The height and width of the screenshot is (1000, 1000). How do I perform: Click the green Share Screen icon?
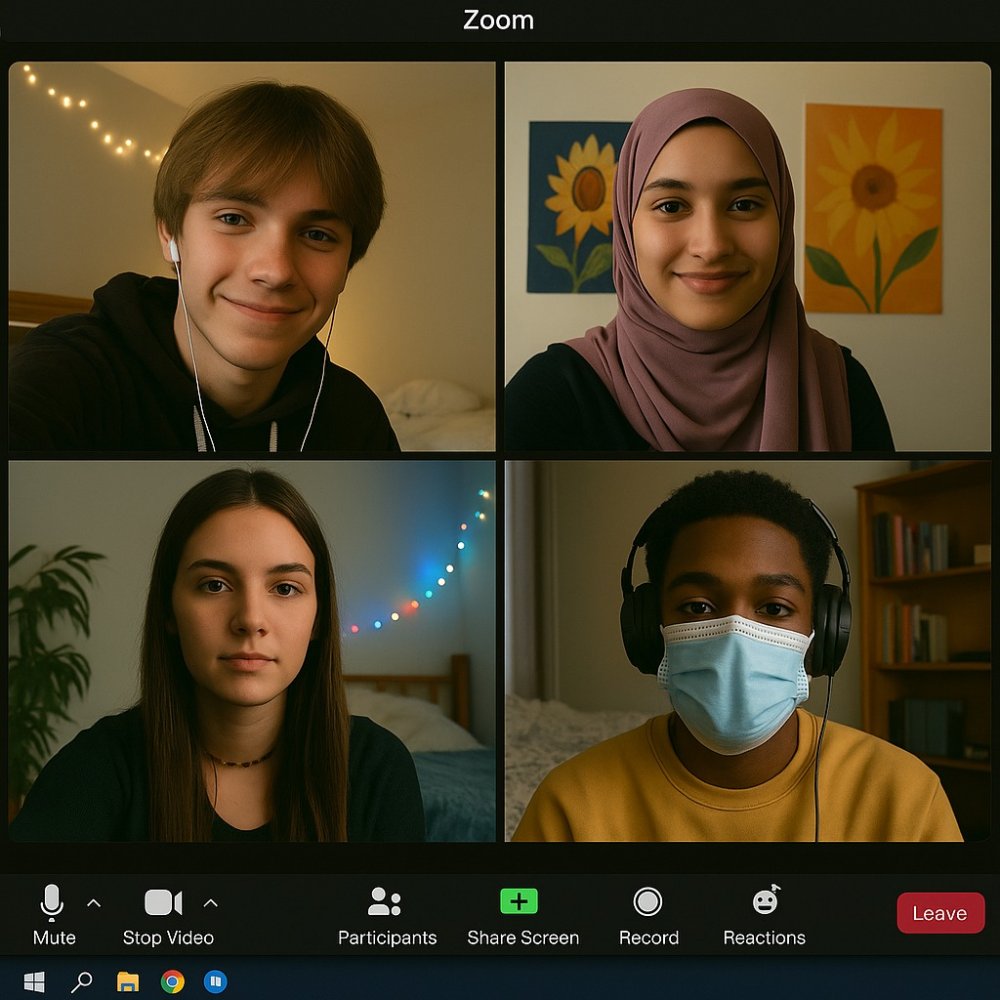[x=518, y=901]
